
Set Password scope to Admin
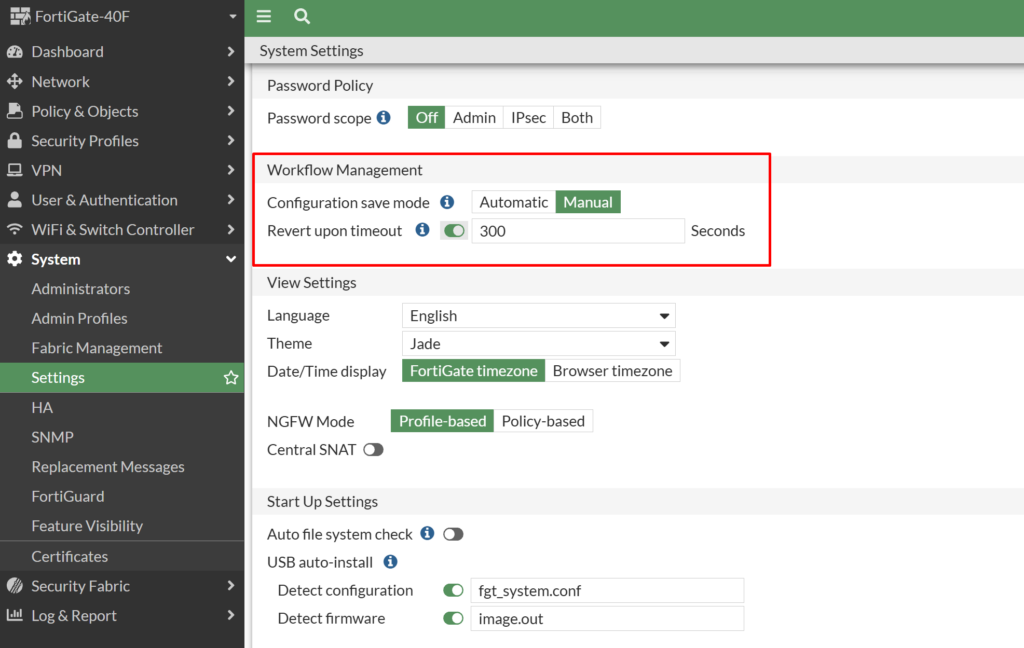click(474, 118)
